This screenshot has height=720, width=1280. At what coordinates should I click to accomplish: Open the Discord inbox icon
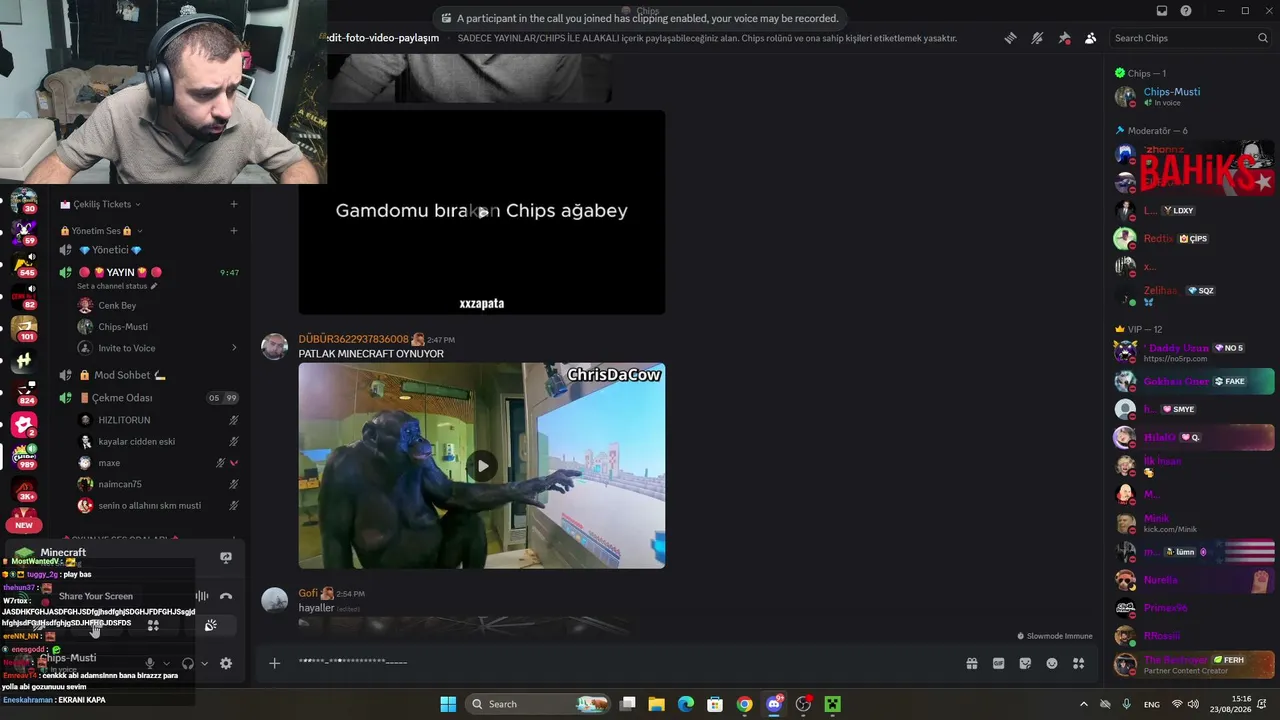click(1162, 11)
